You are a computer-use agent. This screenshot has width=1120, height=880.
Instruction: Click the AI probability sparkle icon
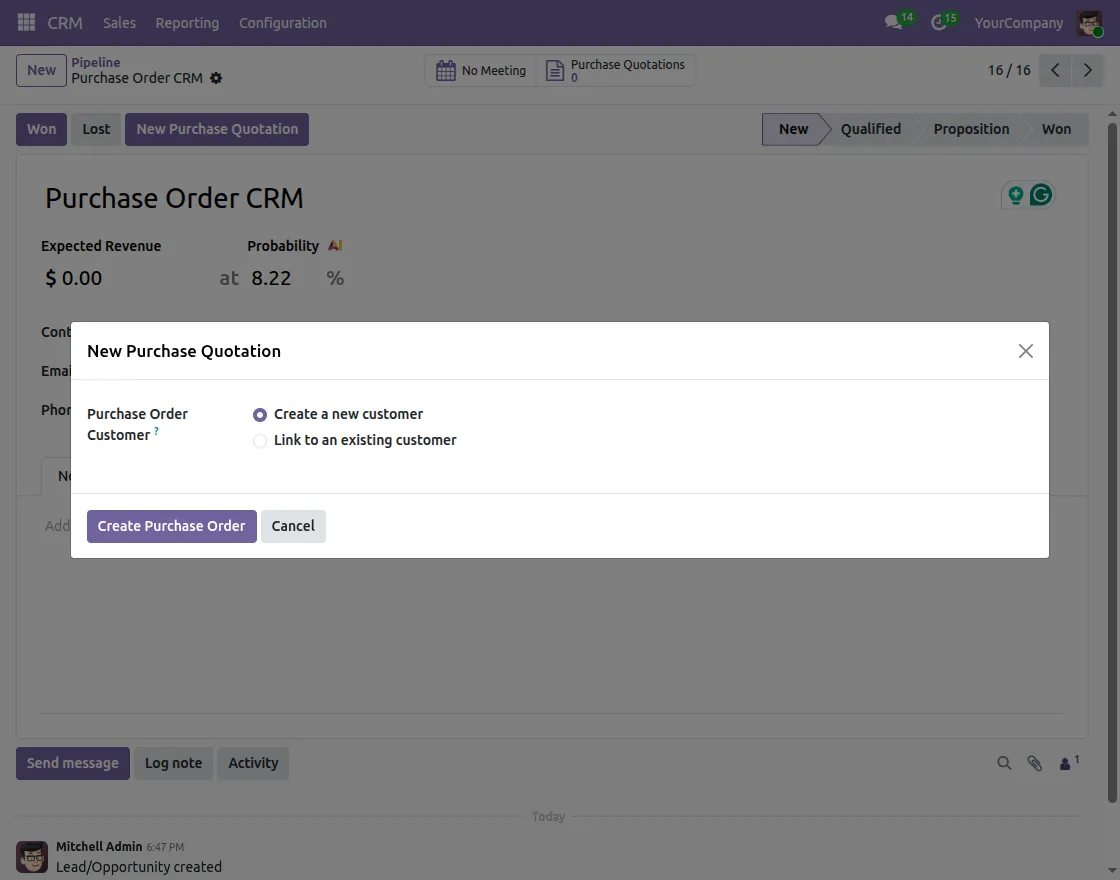tap(335, 244)
